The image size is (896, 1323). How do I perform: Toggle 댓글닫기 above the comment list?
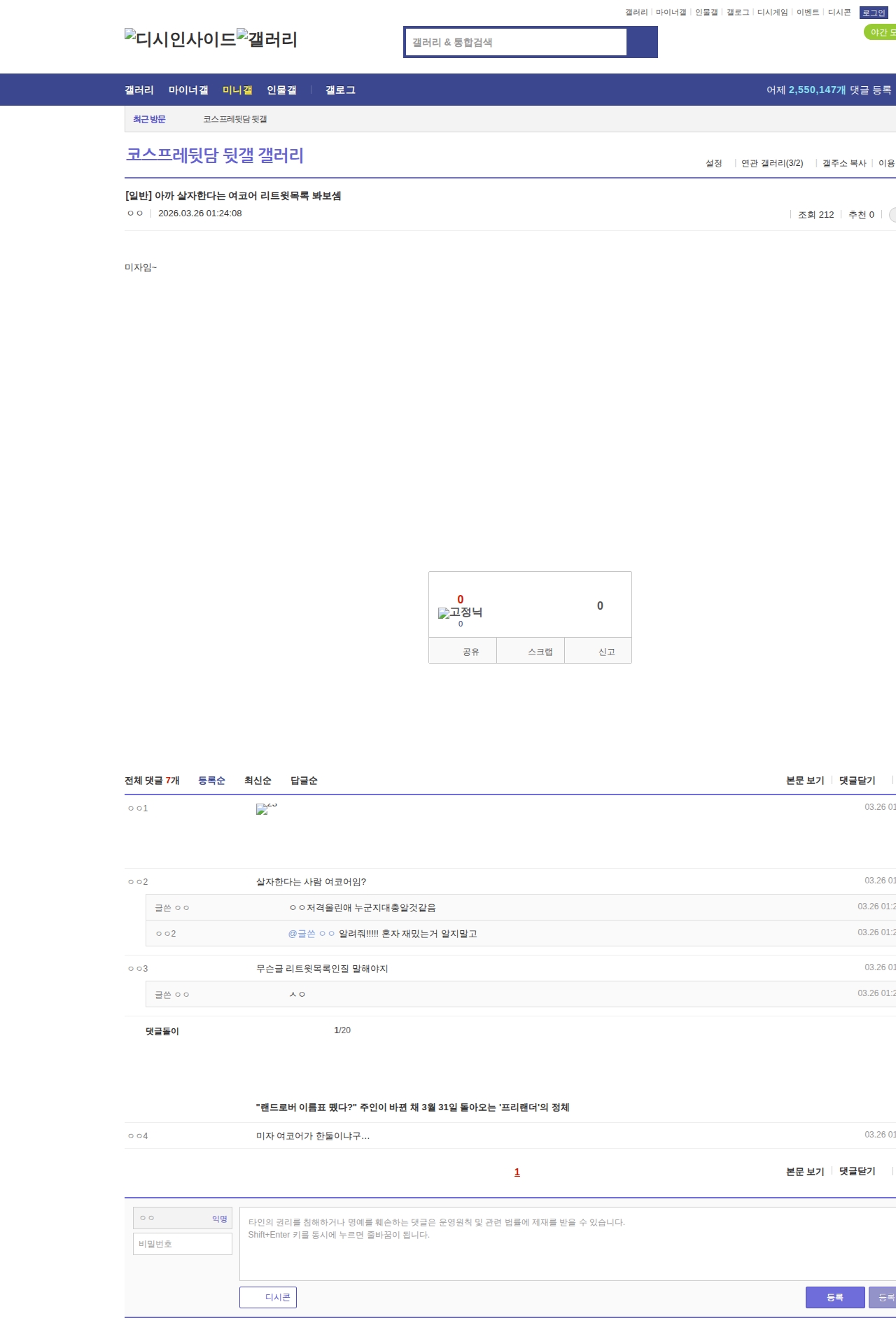coord(857,780)
